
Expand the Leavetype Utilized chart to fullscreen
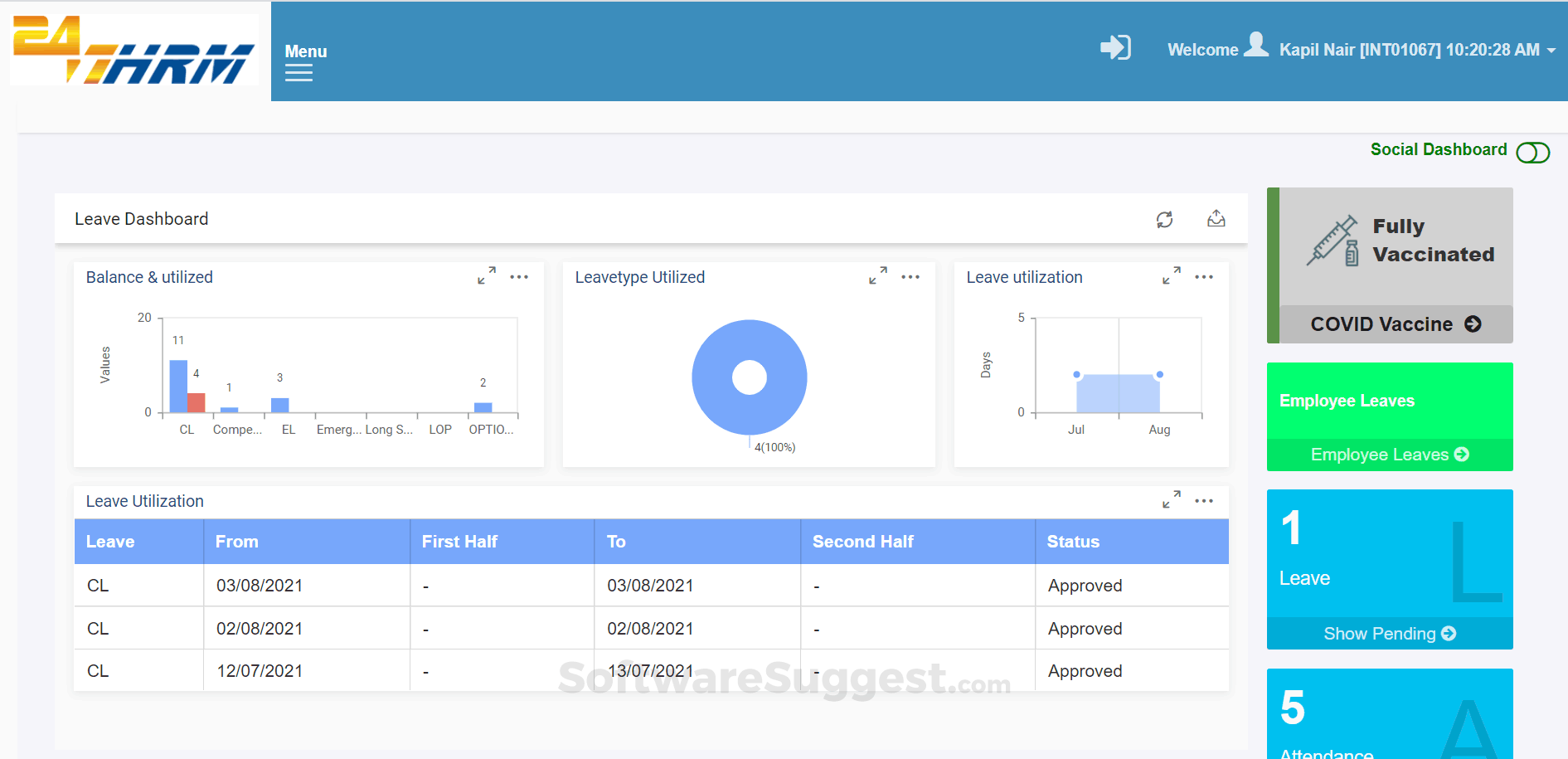tap(878, 275)
